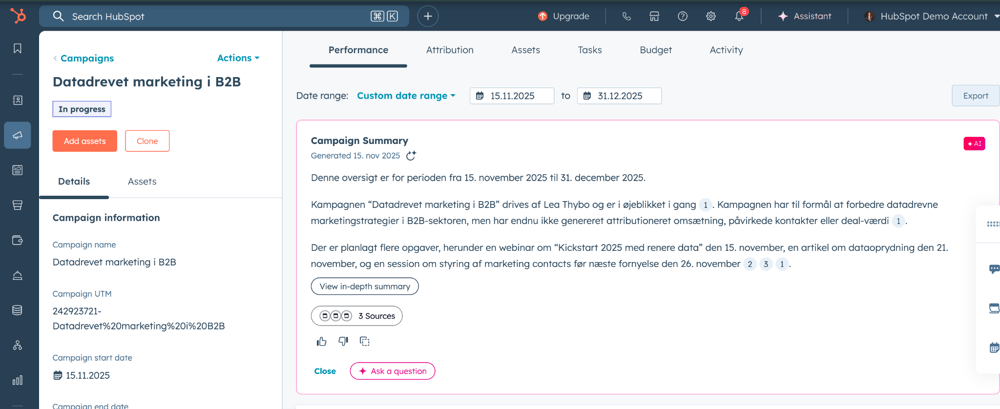Click the end date field 31.12.2025
Image resolution: width=1000 pixels, height=409 pixels.
619,96
